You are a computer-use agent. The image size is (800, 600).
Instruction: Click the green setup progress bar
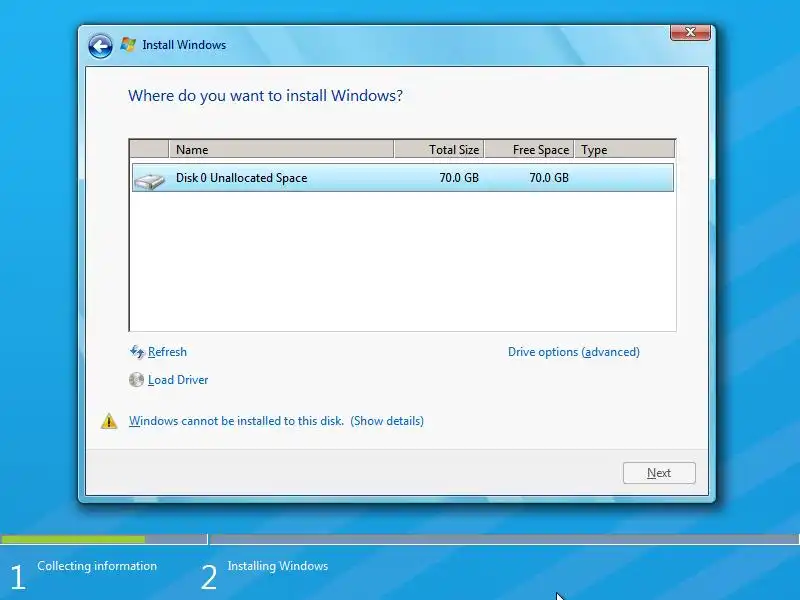(73, 539)
